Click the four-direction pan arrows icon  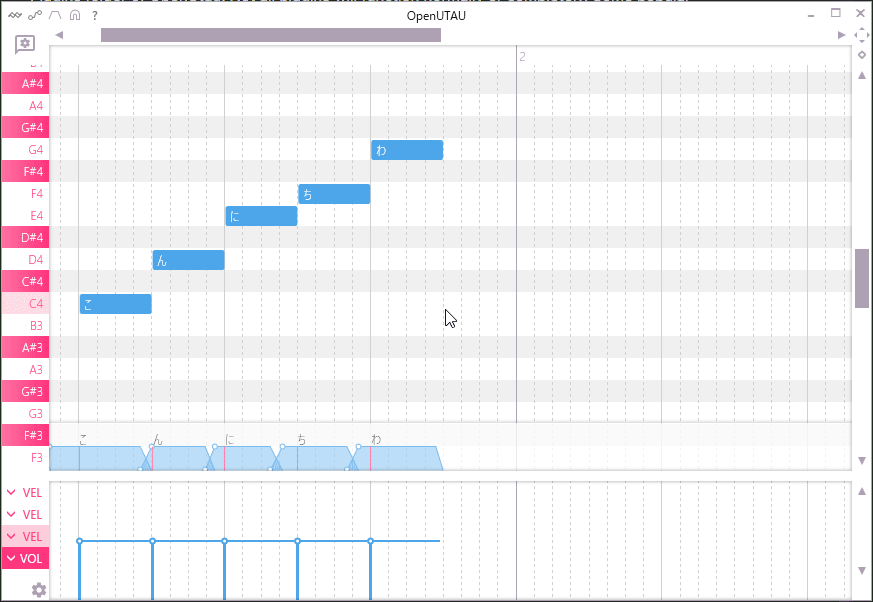(x=861, y=35)
